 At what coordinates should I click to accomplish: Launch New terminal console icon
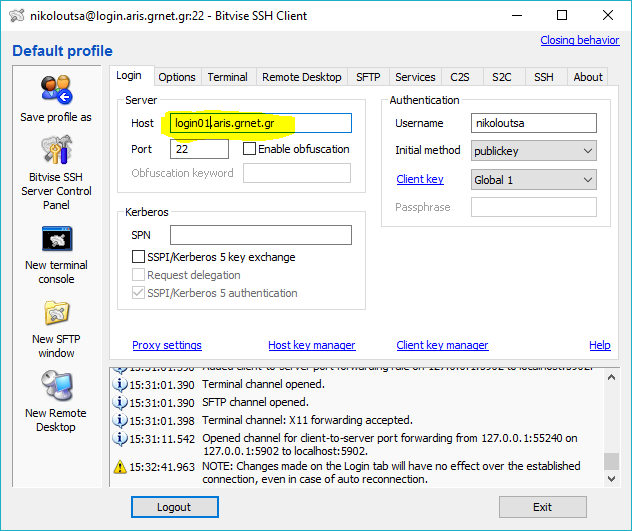56,239
